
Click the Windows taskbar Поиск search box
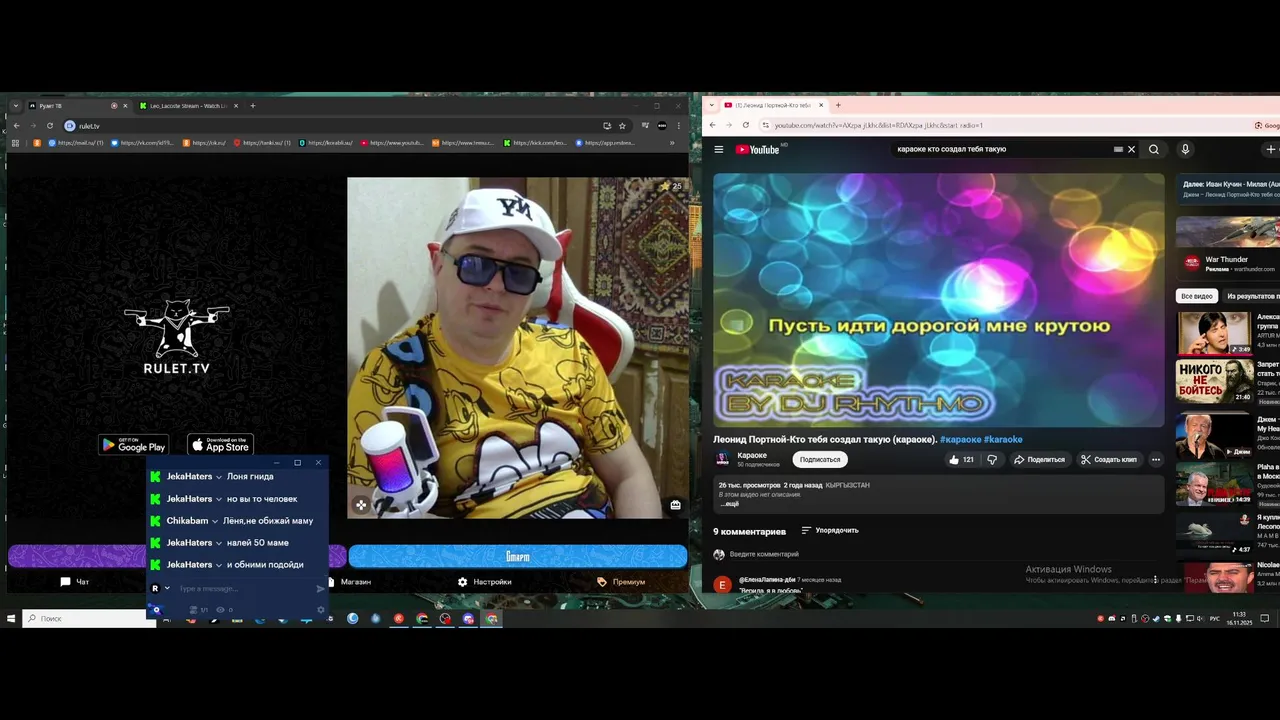coord(87,619)
